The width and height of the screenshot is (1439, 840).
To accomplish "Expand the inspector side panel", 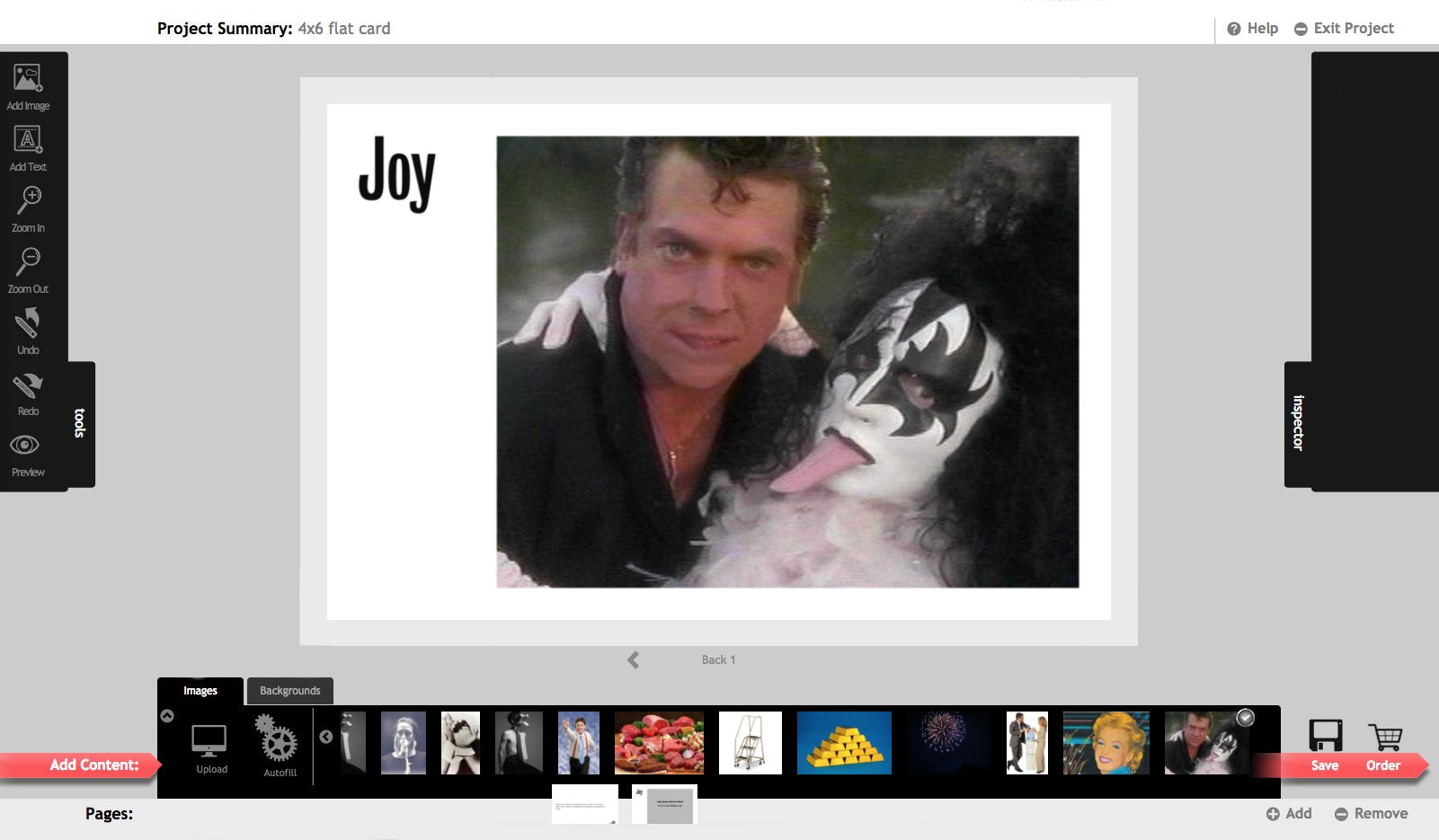I will (x=1298, y=423).
